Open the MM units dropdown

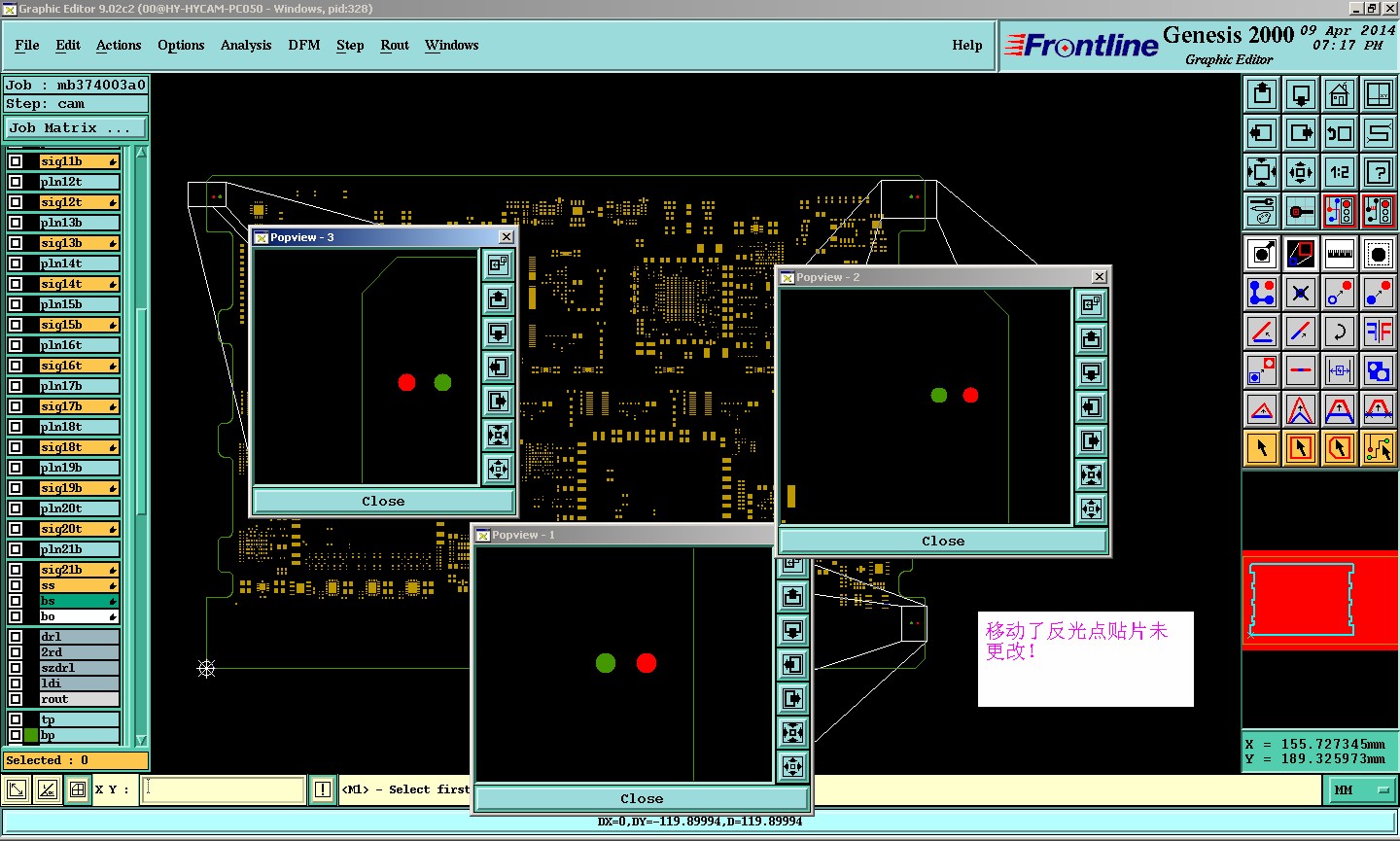(x=1363, y=790)
